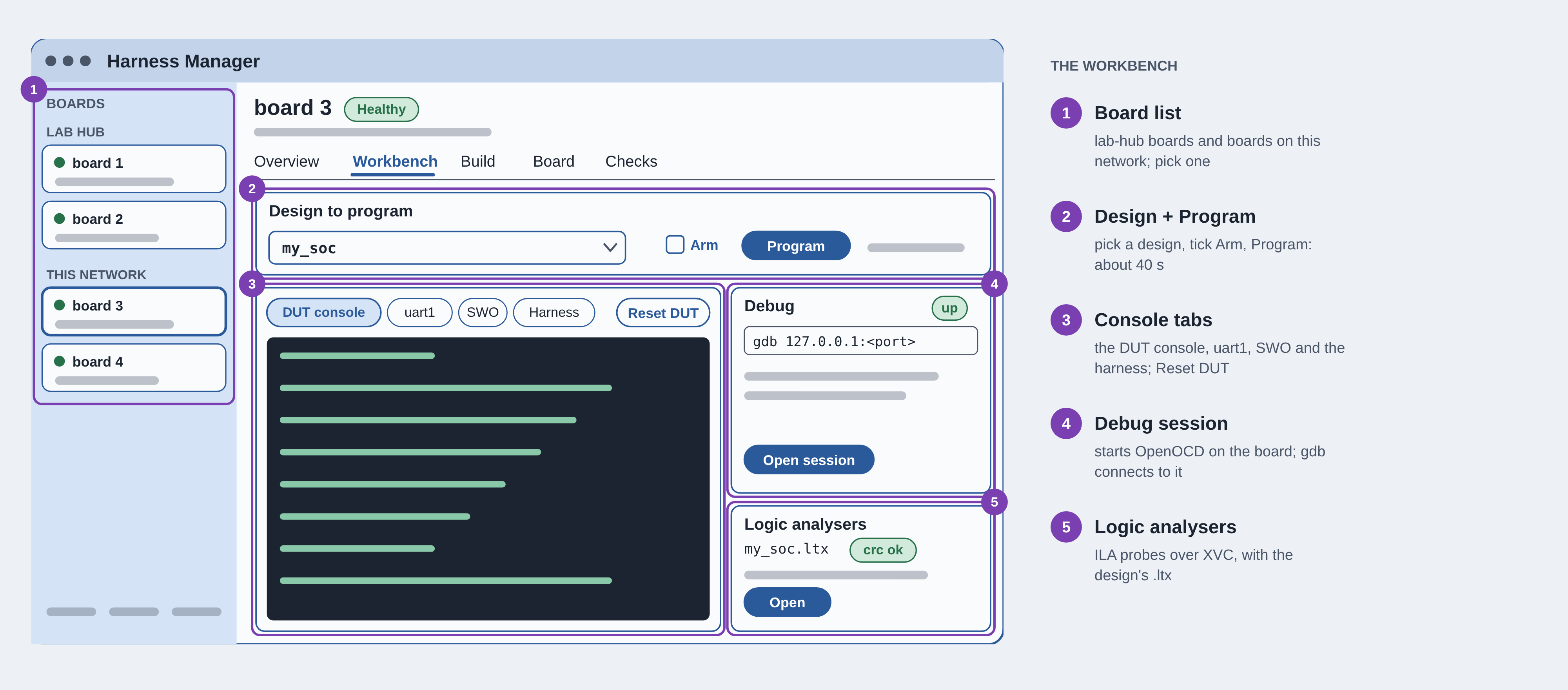Click the green status dot of board 1

coord(60,162)
